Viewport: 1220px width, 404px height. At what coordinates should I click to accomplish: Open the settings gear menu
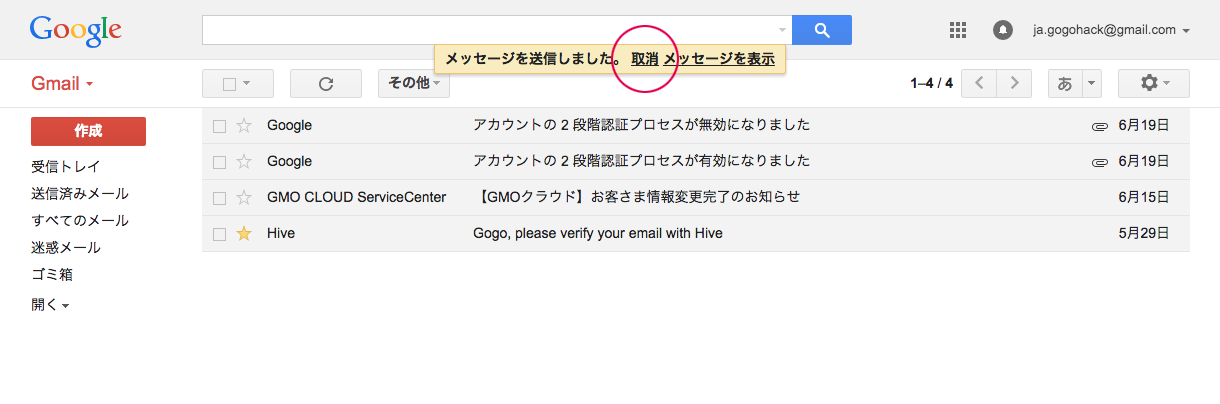coord(1153,83)
